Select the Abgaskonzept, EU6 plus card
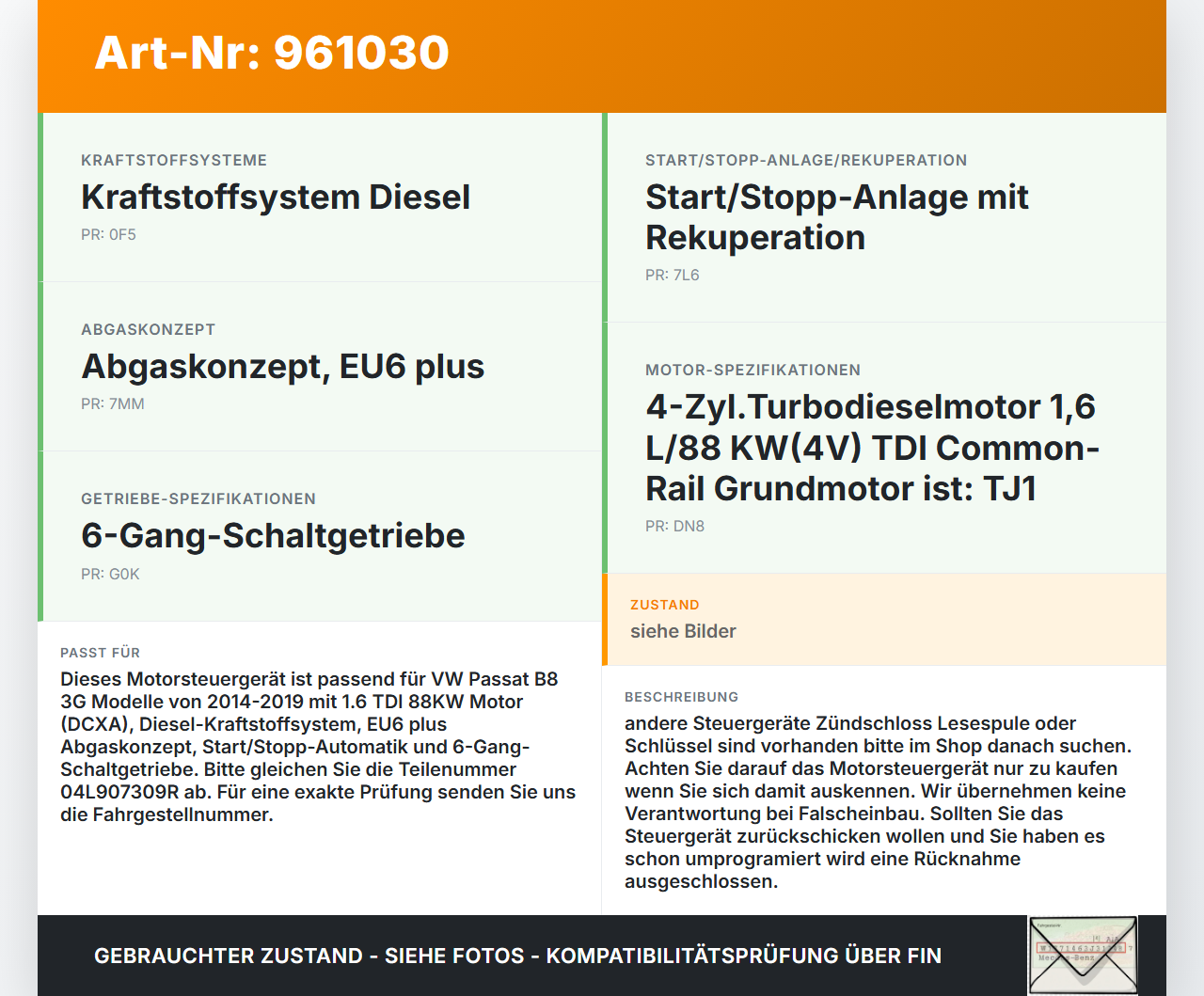This screenshot has height=996, width=1204. click(282, 367)
